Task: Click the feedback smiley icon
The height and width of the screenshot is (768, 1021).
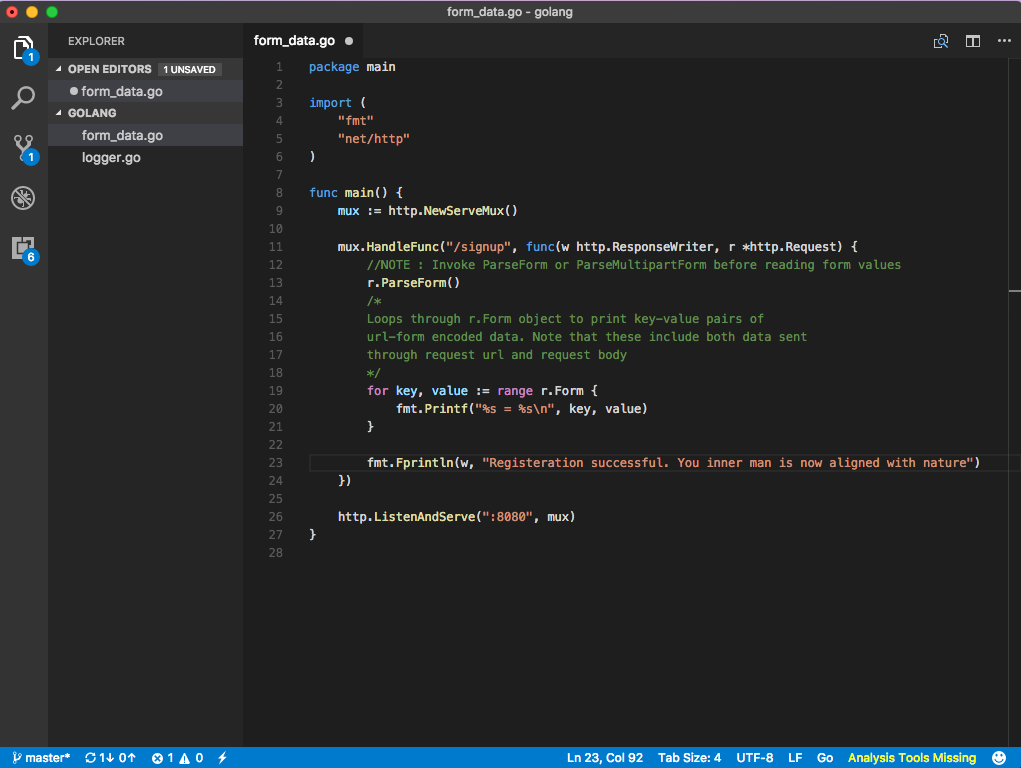Action: 998,758
